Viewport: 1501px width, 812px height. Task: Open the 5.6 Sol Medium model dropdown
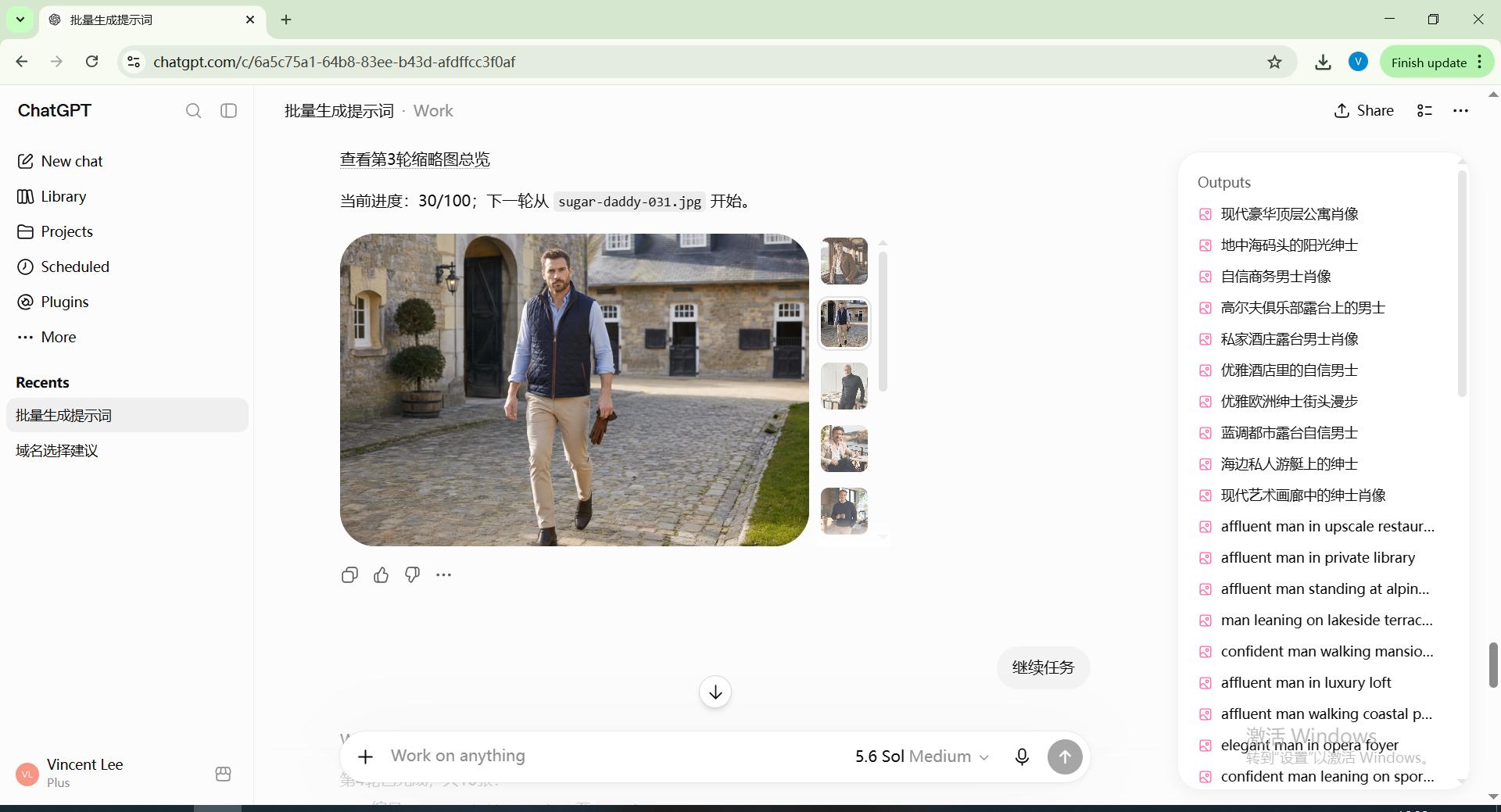click(x=922, y=757)
